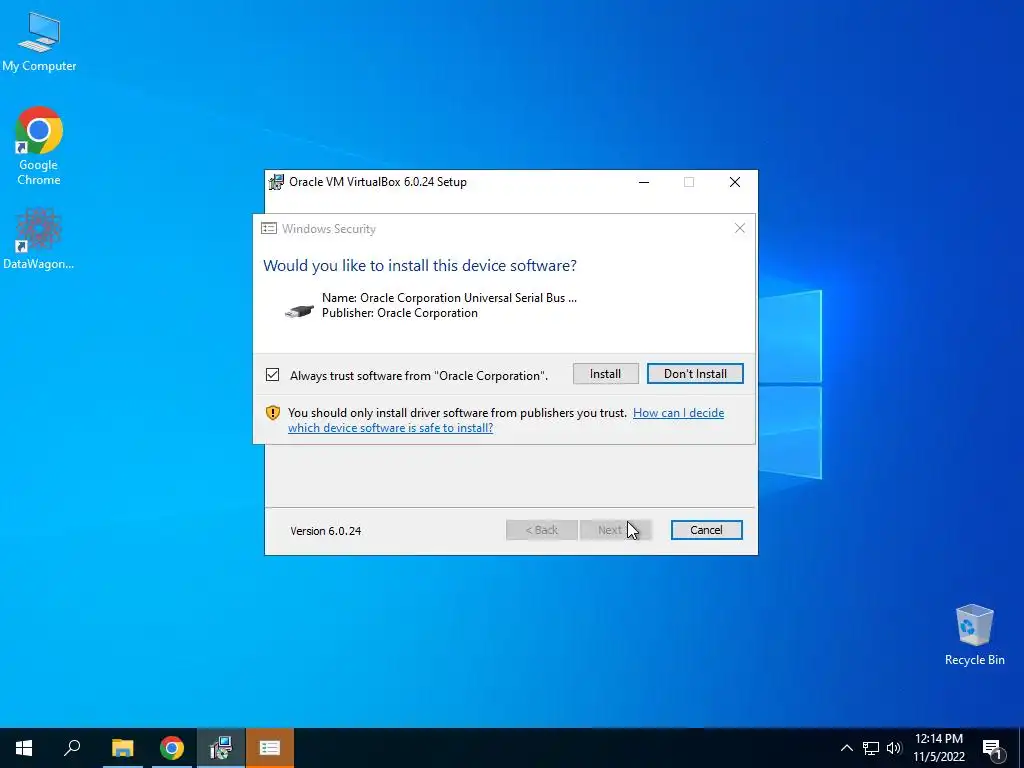Open Chrome from the taskbar
Screen dimensions: 1024x768
[171, 748]
